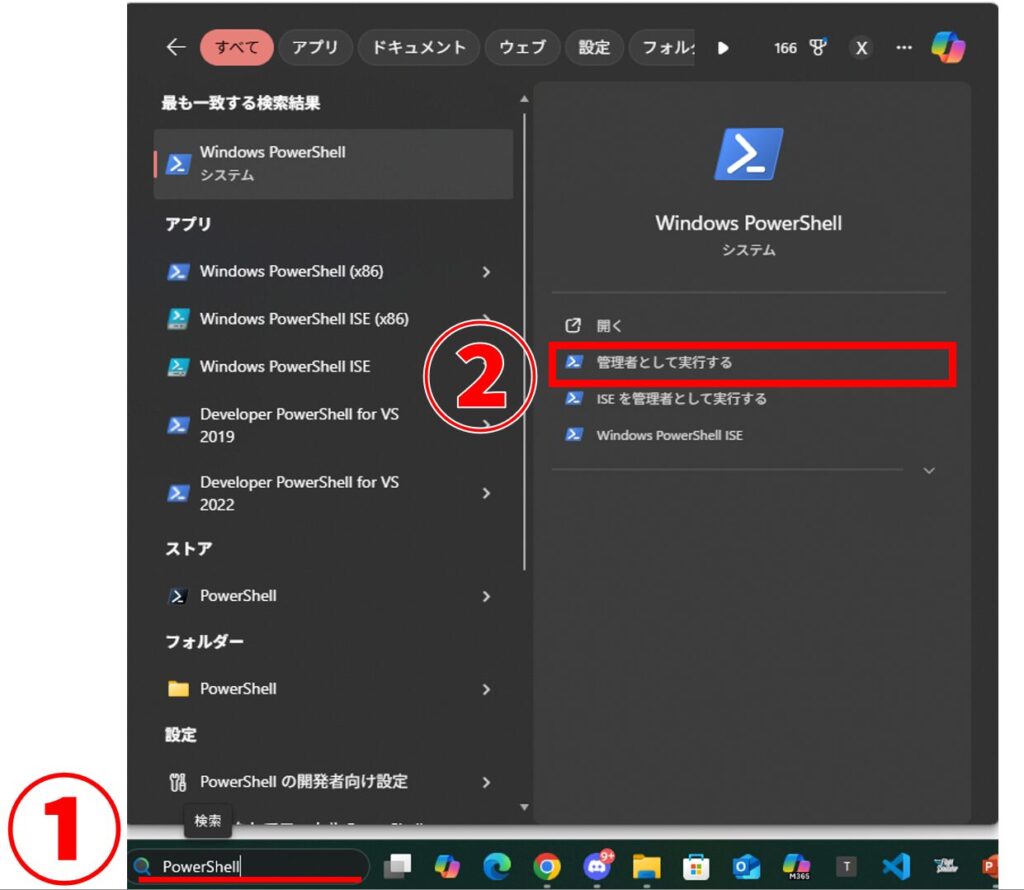Open Discord from the taskbar
This screenshot has width=1024, height=890.
tap(597, 867)
